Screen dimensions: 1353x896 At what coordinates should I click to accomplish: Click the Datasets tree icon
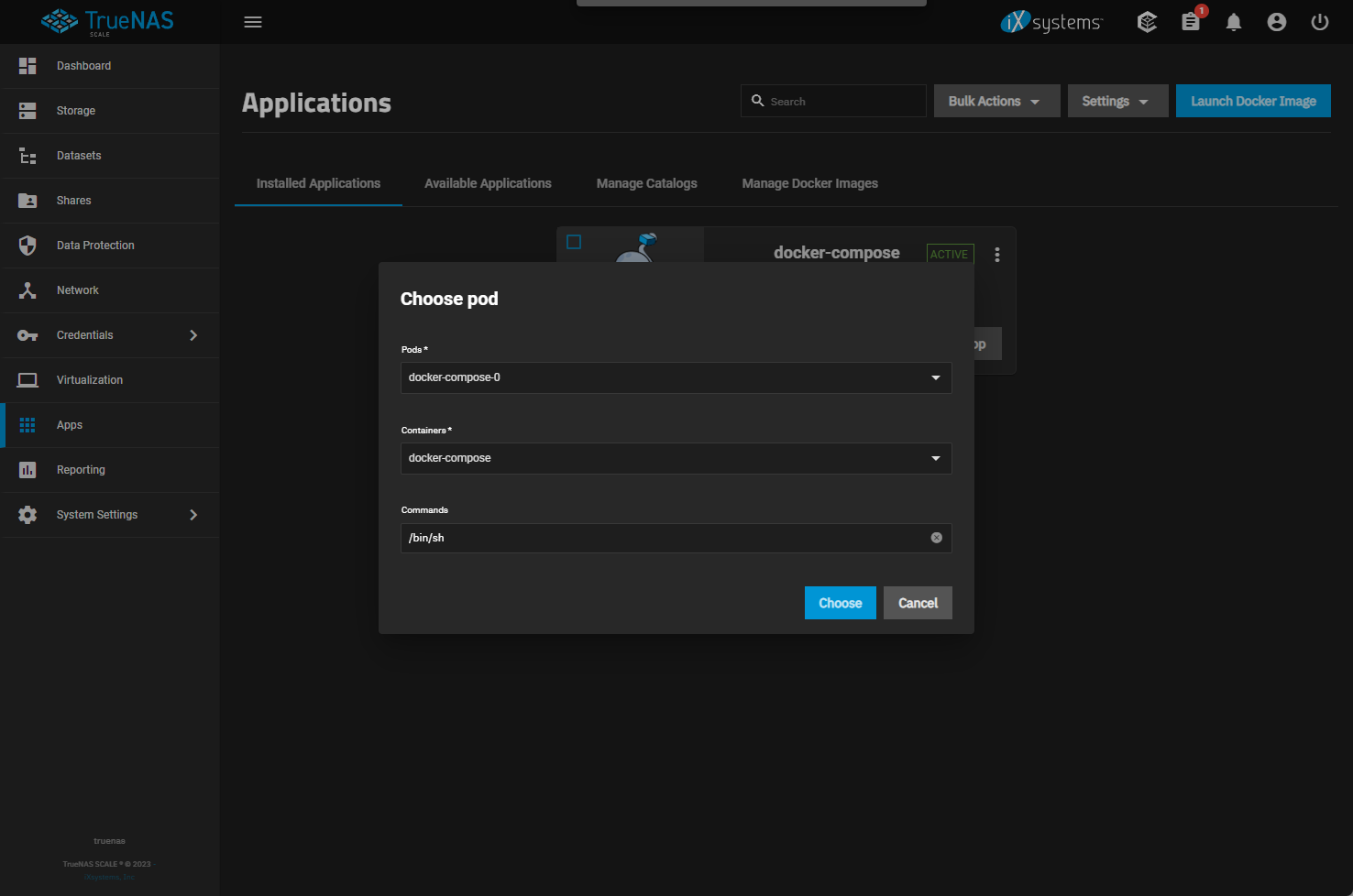pos(27,156)
